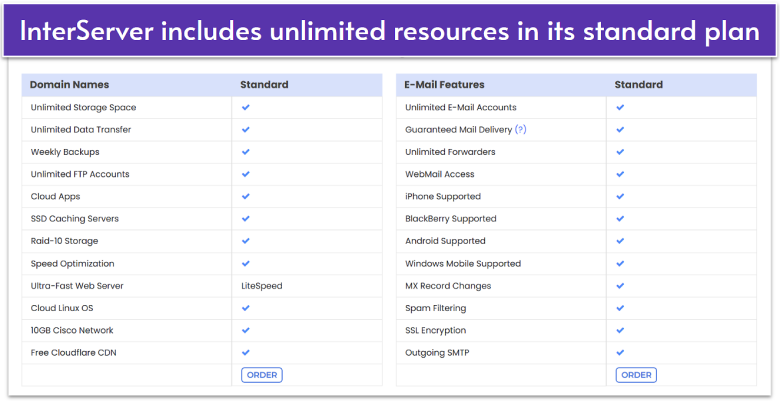Viewport: 780px width, 401px height.
Task: Select the Raid-10 Storage label
Action: (x=64, y=241)
